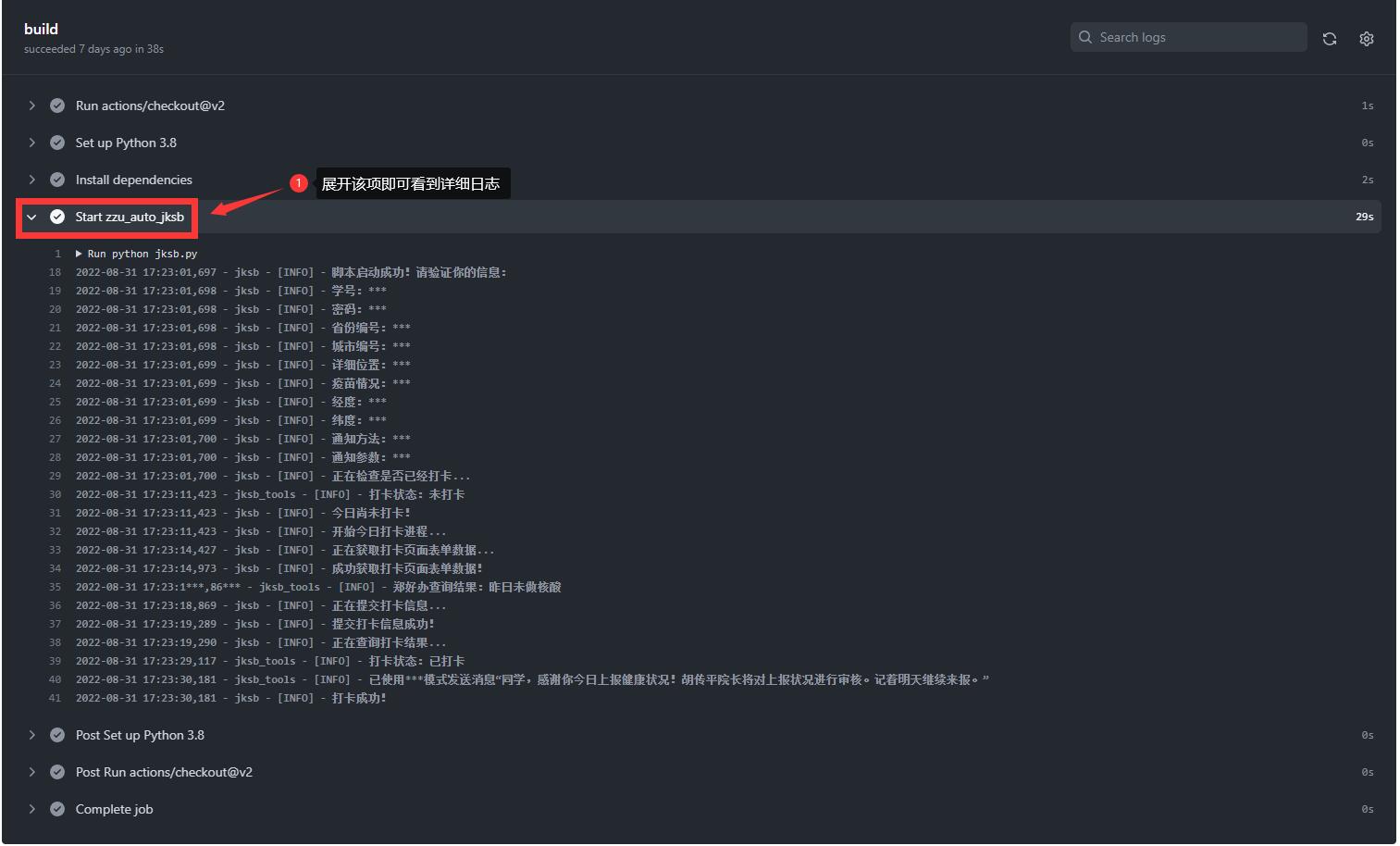Select the Install dependencies step label

134,180
